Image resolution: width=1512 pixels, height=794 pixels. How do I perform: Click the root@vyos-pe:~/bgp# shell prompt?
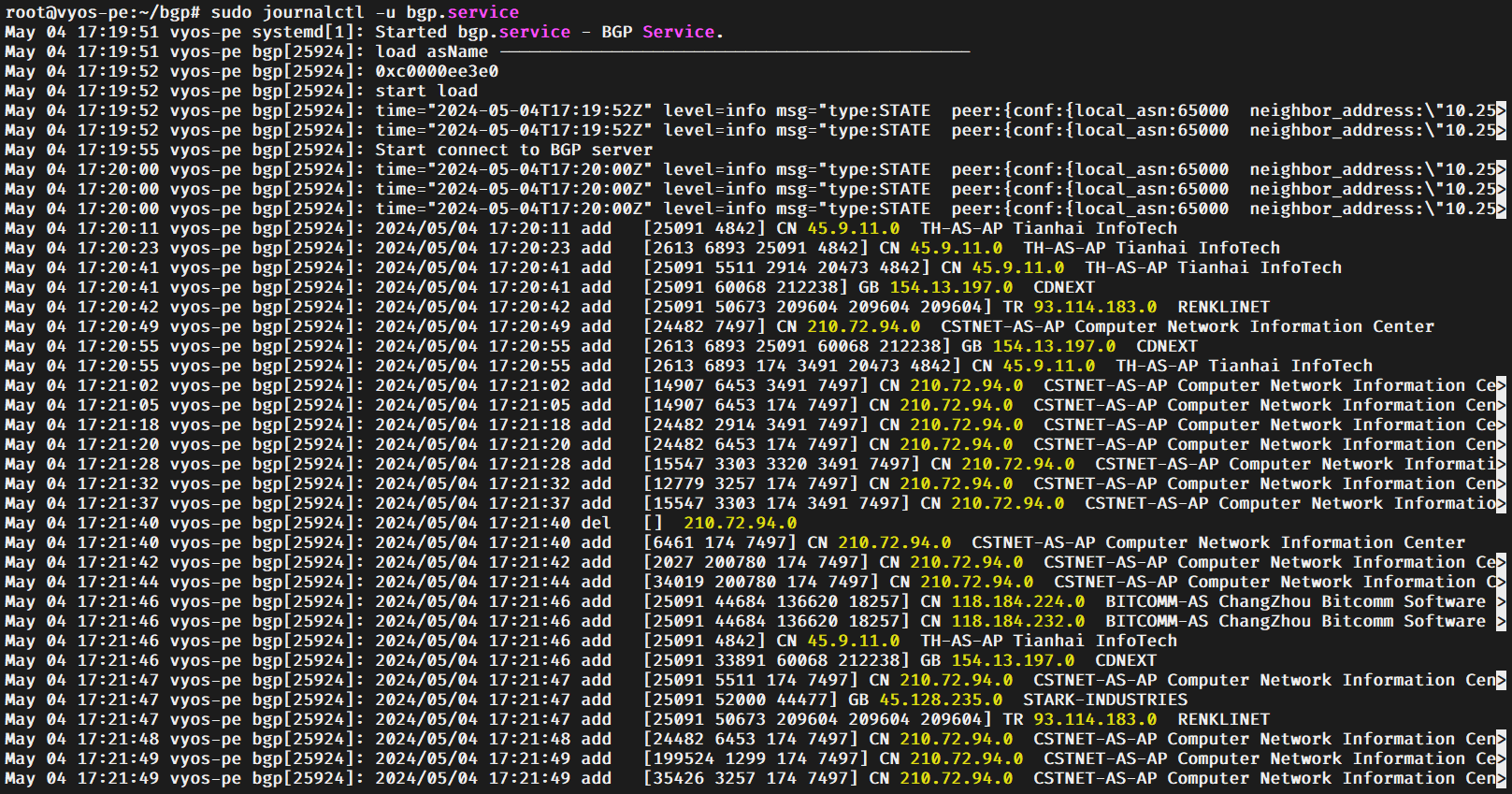pos(103,12)
